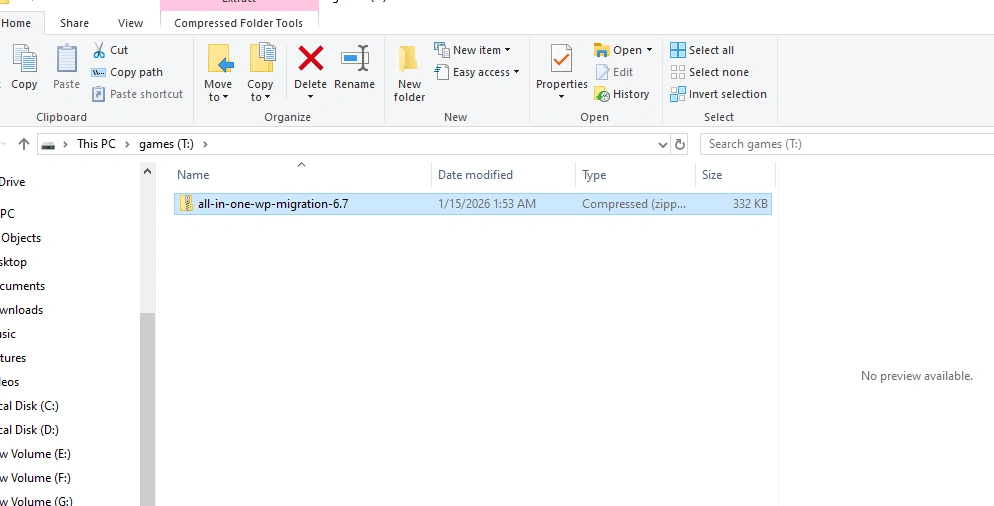Viewport: 994px width, 506px height.
Task: Click This PC in the address path
Action: [96, 144]
